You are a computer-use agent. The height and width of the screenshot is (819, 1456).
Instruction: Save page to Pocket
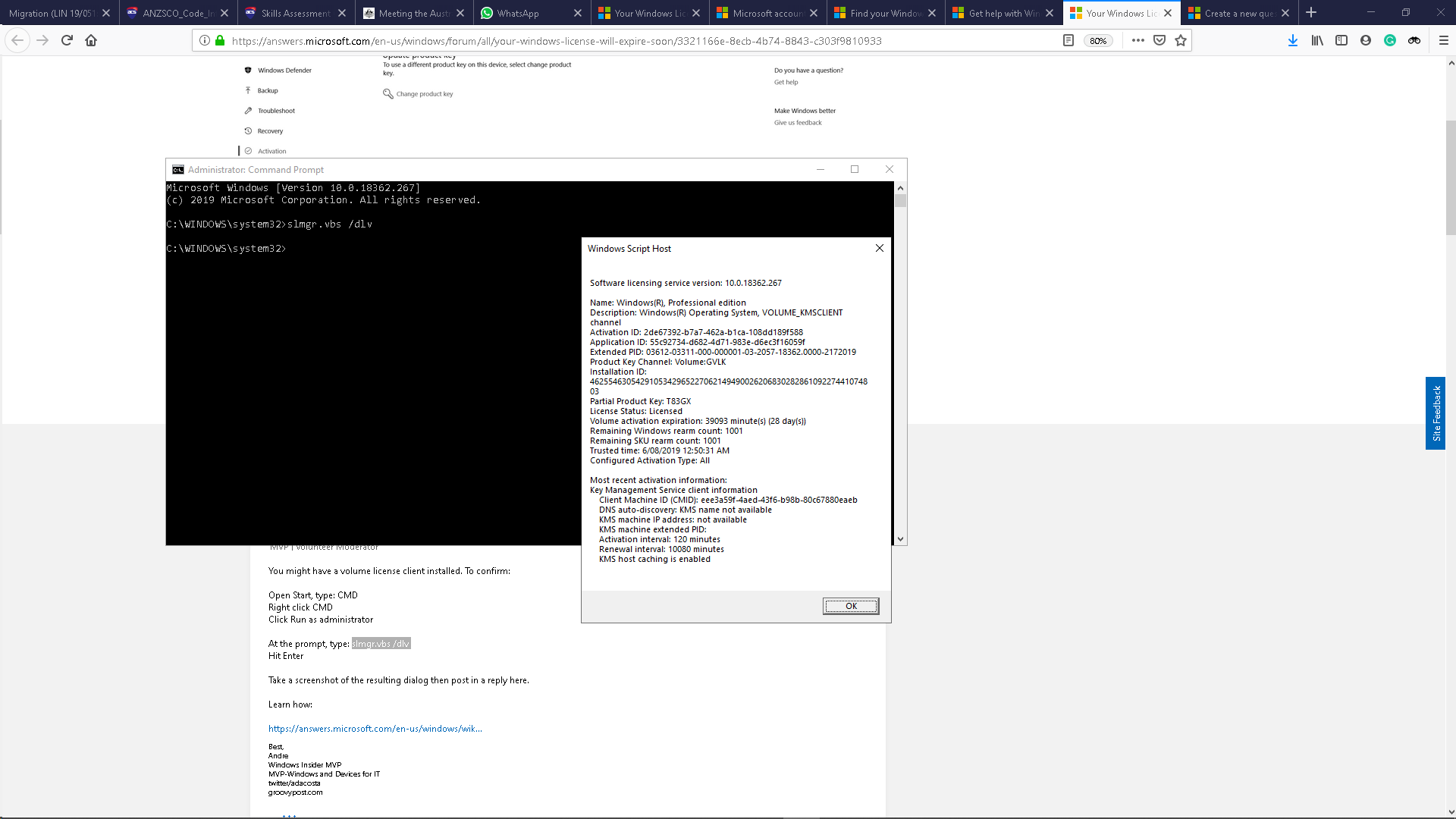[x=1159, y=40]
